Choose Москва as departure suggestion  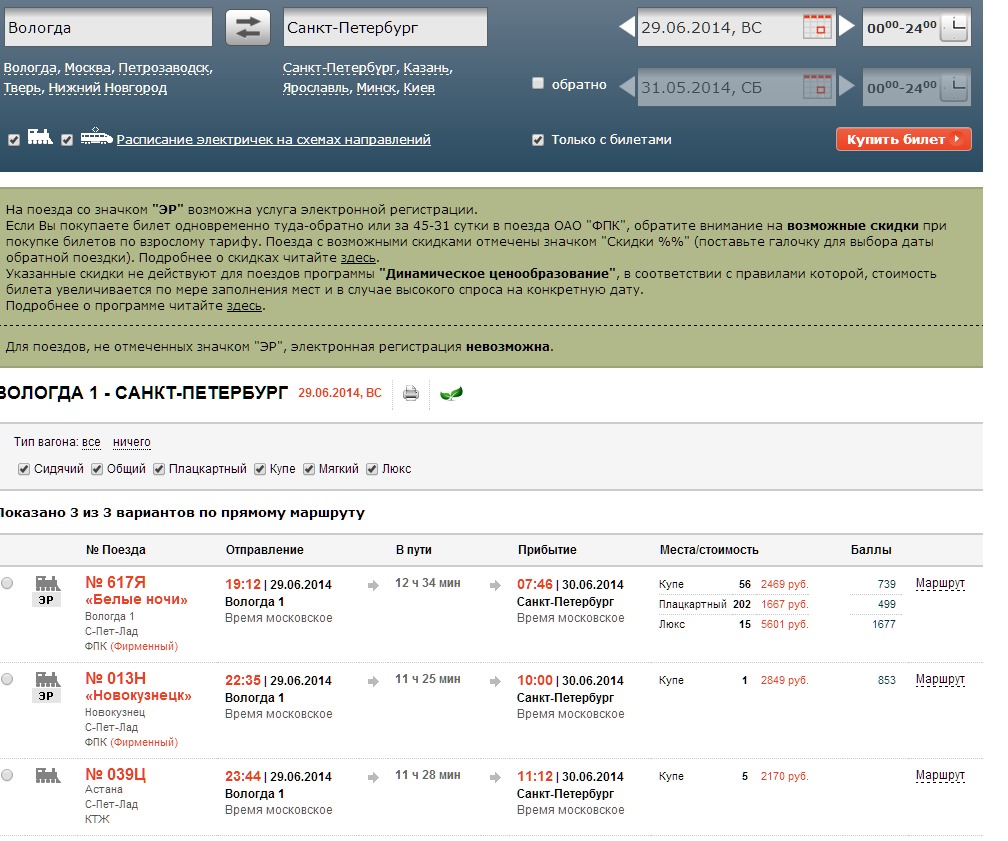click(87, 69)
